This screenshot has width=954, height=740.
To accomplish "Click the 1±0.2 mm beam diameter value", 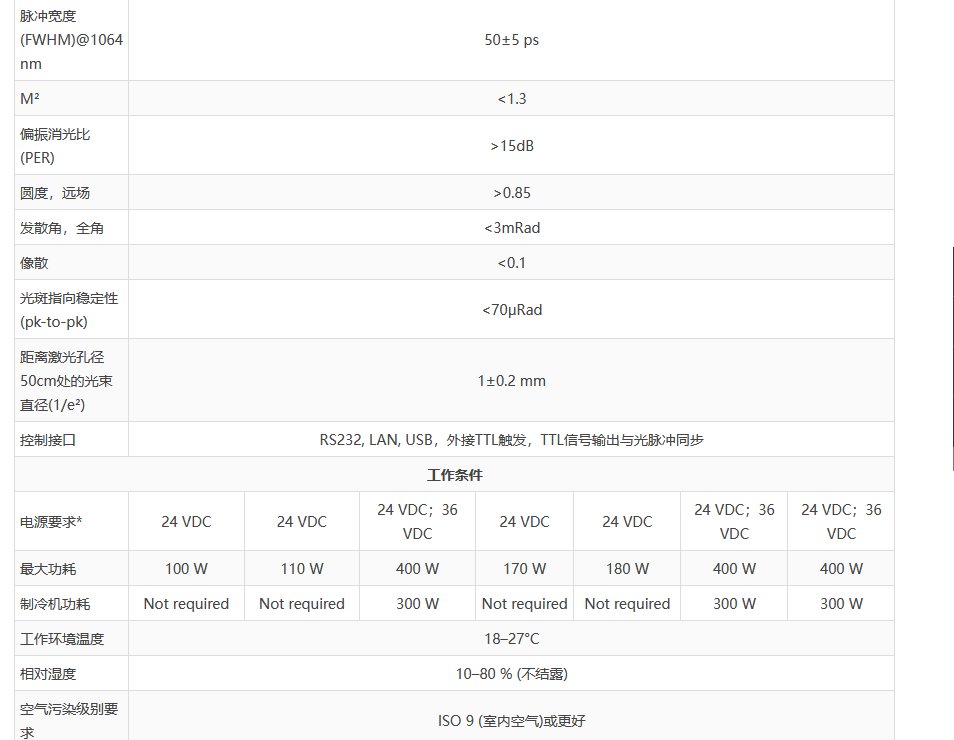I will tap(511, 381).
